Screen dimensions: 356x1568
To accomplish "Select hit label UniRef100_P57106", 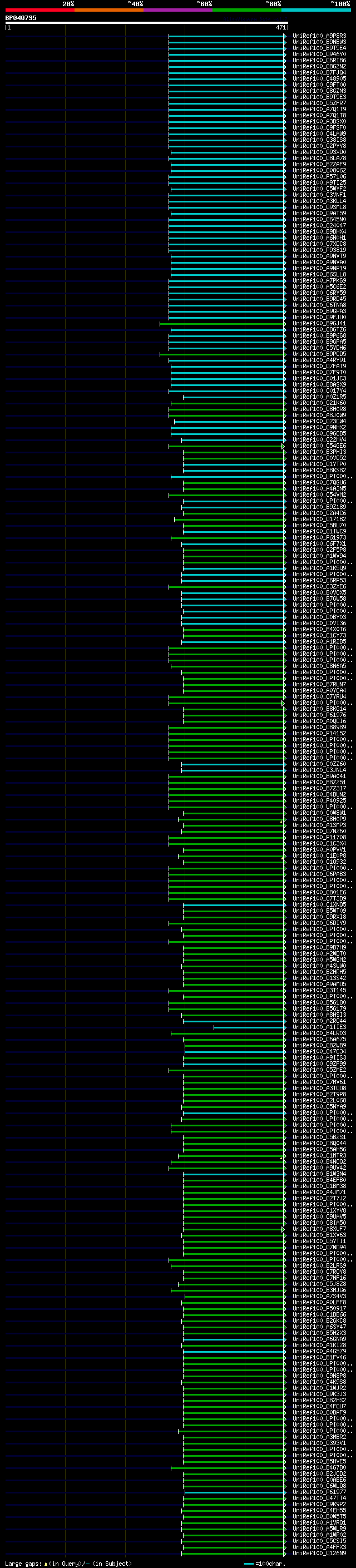I will point(319,176).
